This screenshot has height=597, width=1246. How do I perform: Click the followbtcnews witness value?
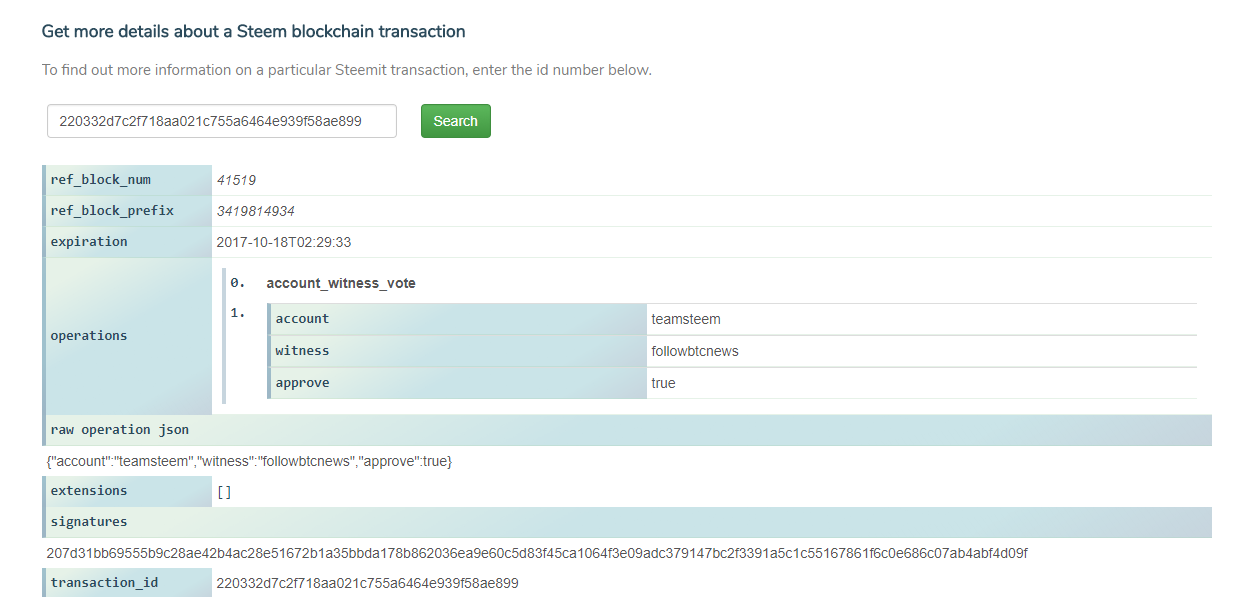coord(695,351)
